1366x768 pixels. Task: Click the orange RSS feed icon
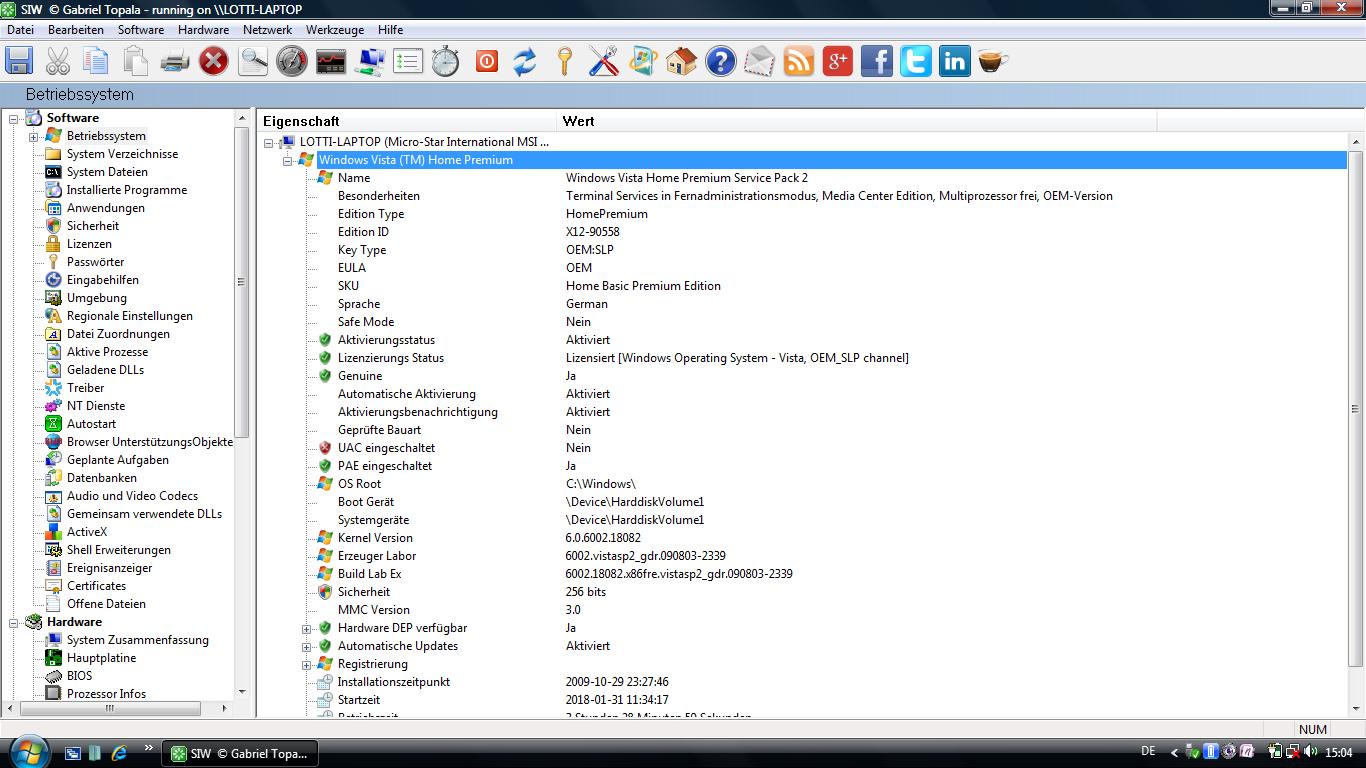[798, 61]
